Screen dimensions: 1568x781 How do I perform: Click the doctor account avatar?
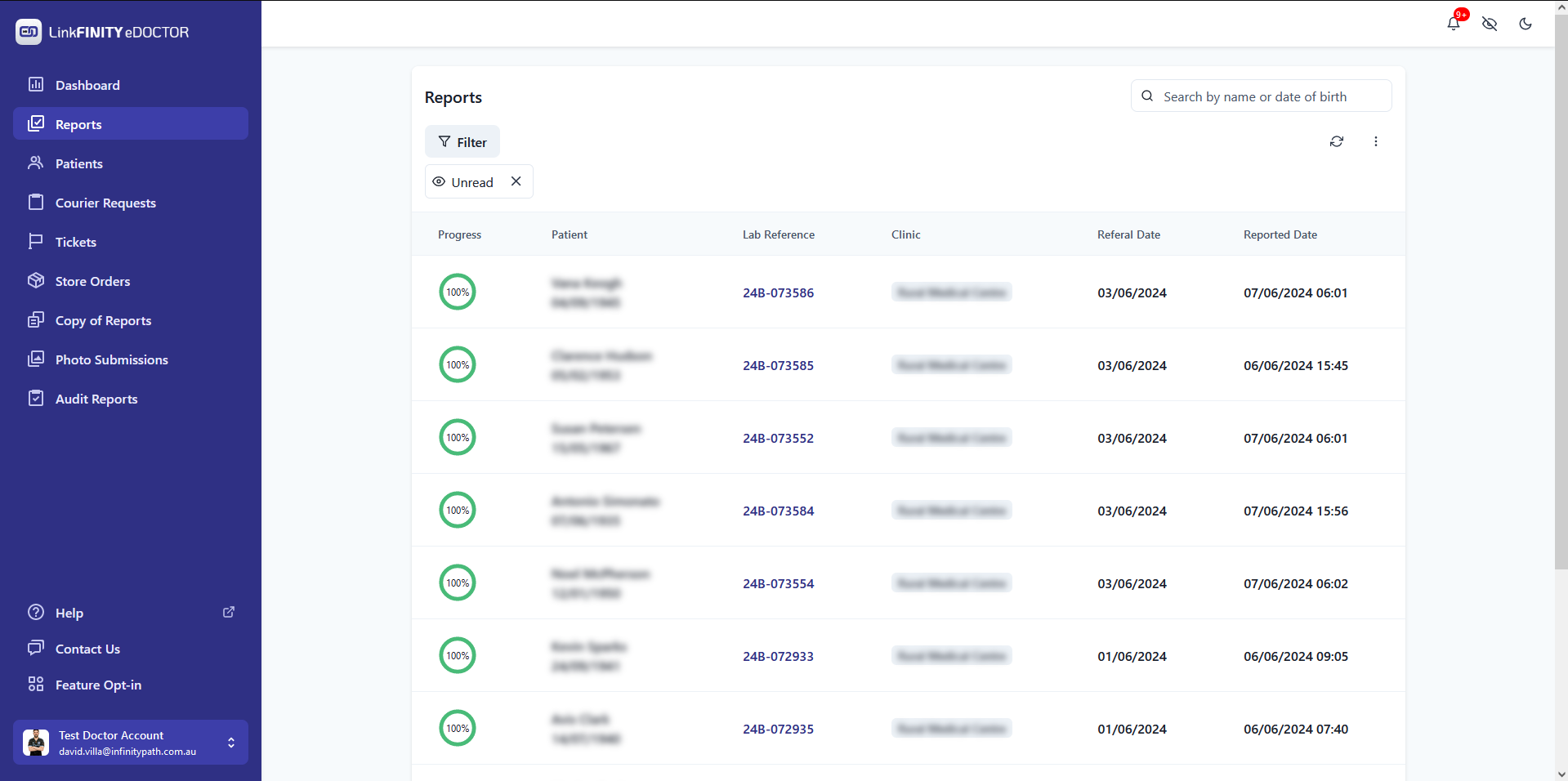(36, 742)
